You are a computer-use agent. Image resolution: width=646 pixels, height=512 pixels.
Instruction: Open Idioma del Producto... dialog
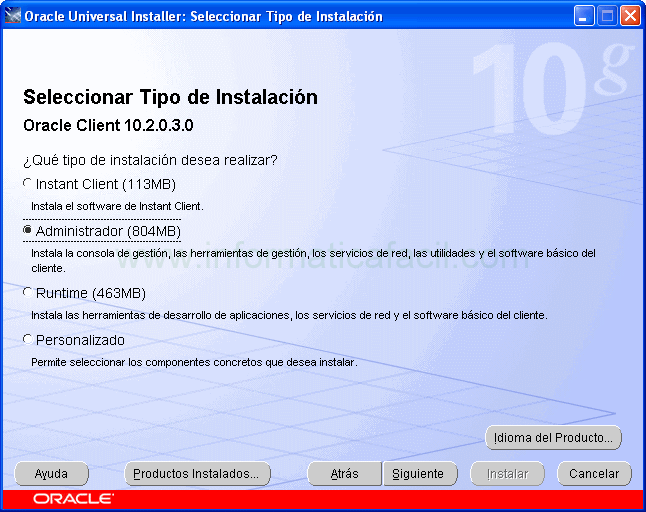tap(553, 437)
